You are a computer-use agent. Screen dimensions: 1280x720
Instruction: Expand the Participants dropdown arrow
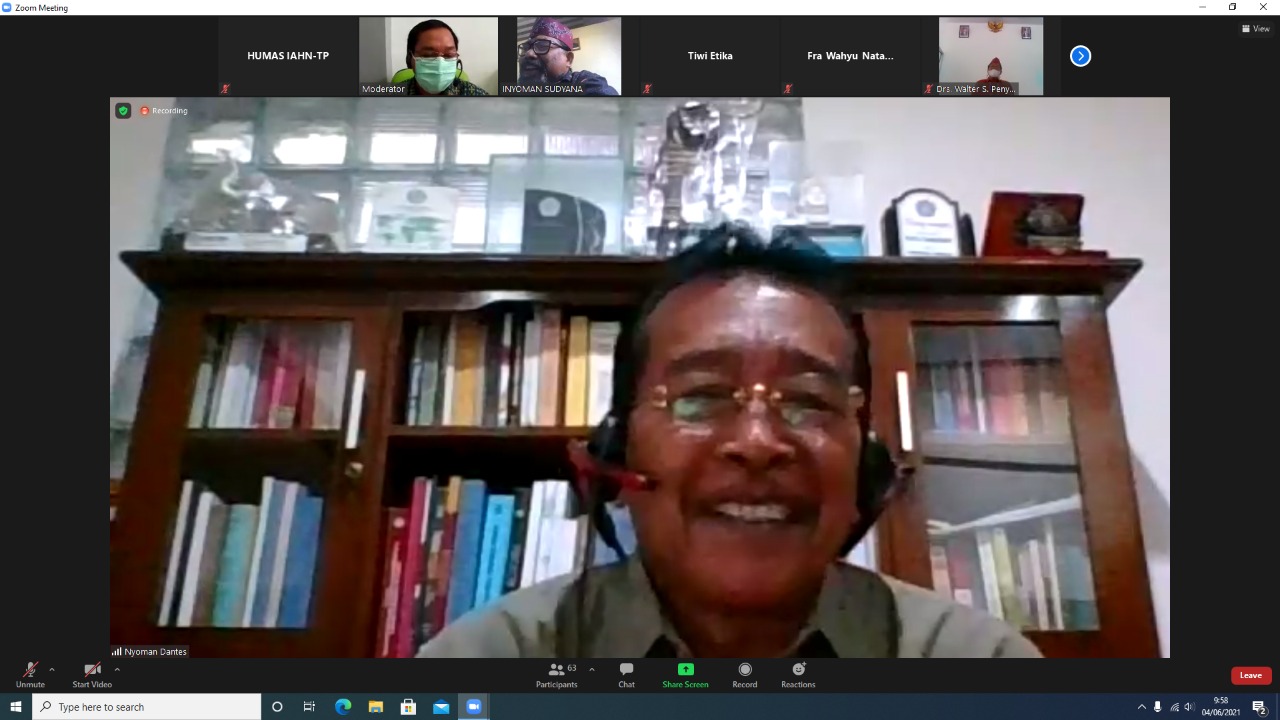[x=591, y=670]
